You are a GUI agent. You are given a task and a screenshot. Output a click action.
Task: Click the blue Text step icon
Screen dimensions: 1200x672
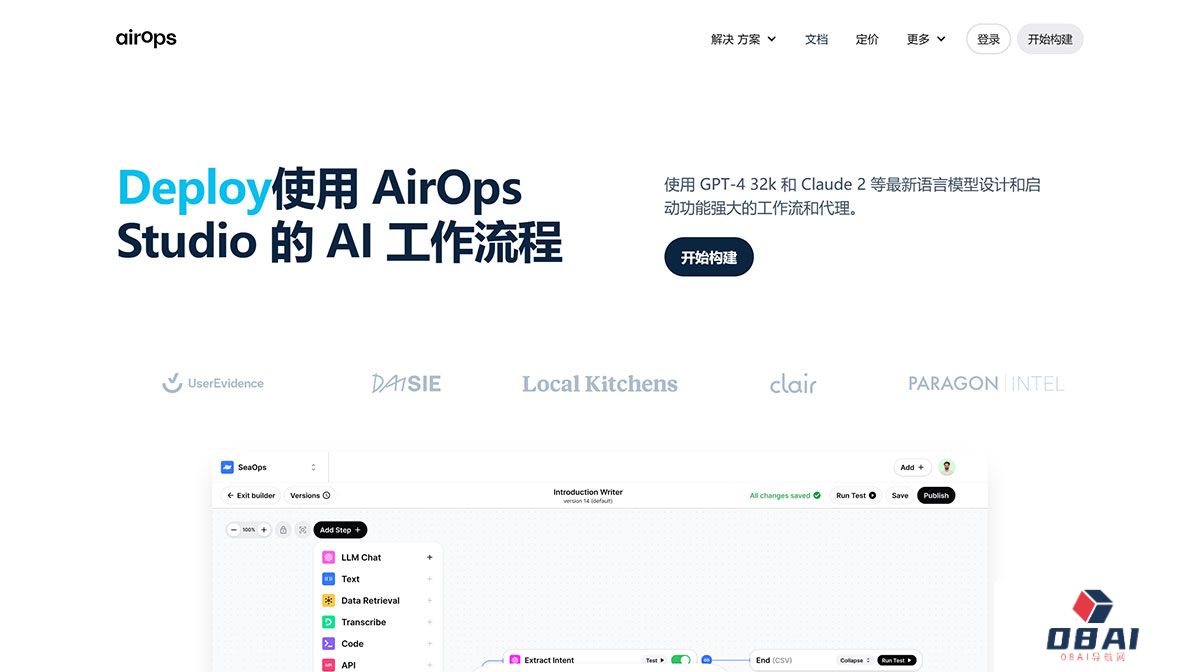point(328,579)
